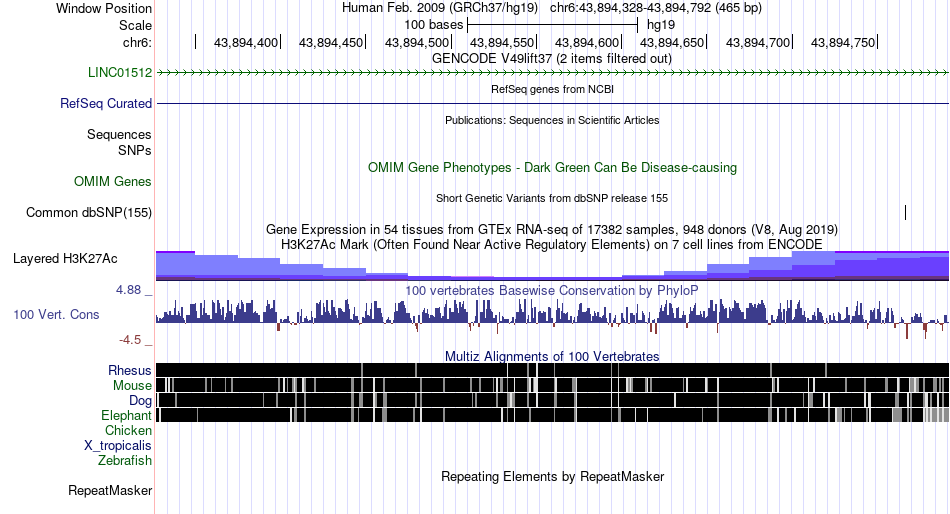Image resolution: width=950 pixels, height=514 pixels.
Task: Click the RefSeq Curated gene line
Action: tap(553, 104)
